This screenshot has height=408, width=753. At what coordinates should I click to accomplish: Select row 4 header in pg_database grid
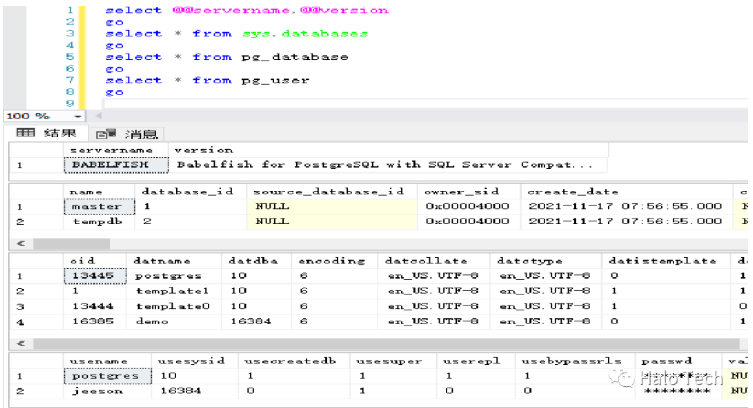pyautogui.click(x=36, y=322)
